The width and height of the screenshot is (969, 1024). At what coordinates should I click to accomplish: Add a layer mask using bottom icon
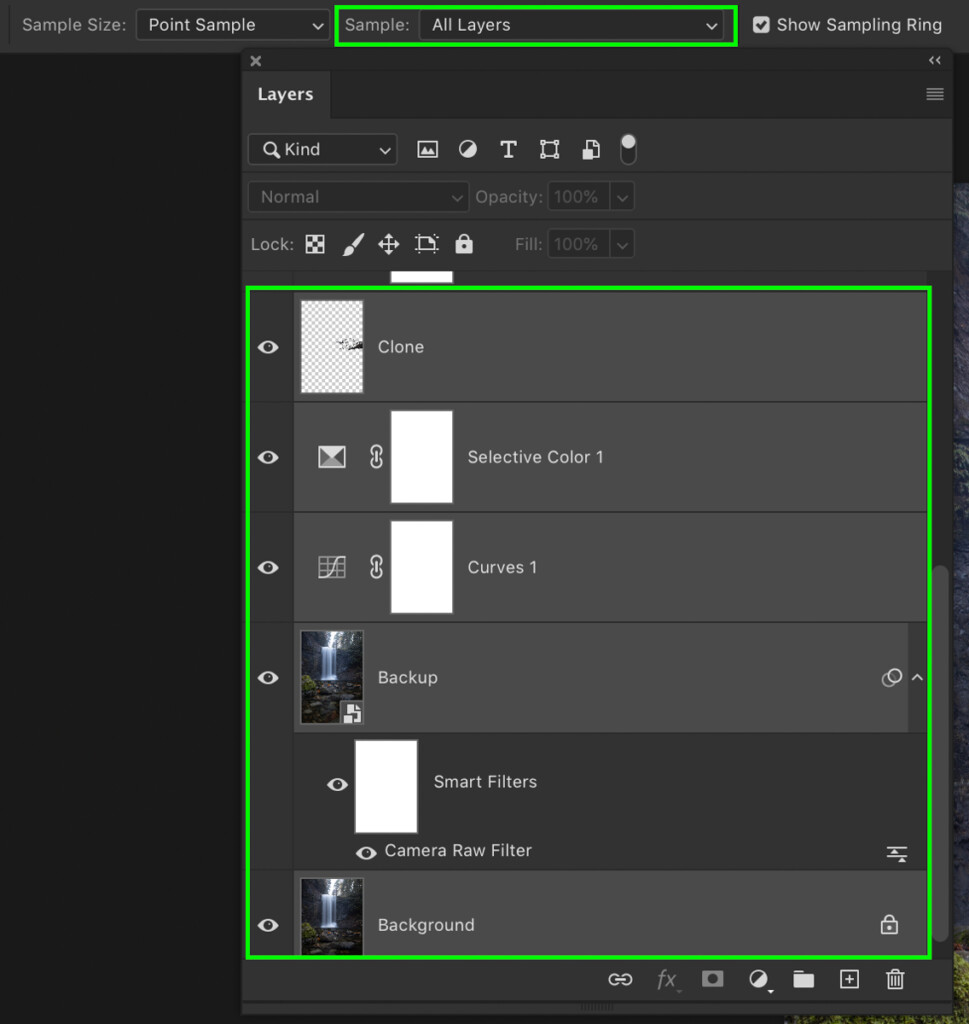tap(712, 979)
